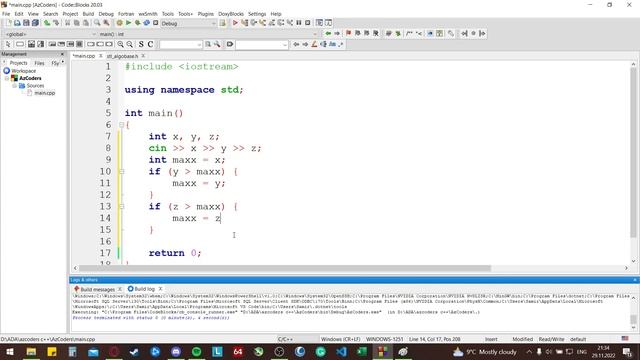Open the empty search combo box dropdown arrow
Image resolution: width=640 pixels, height=360 pixels.
199,44
